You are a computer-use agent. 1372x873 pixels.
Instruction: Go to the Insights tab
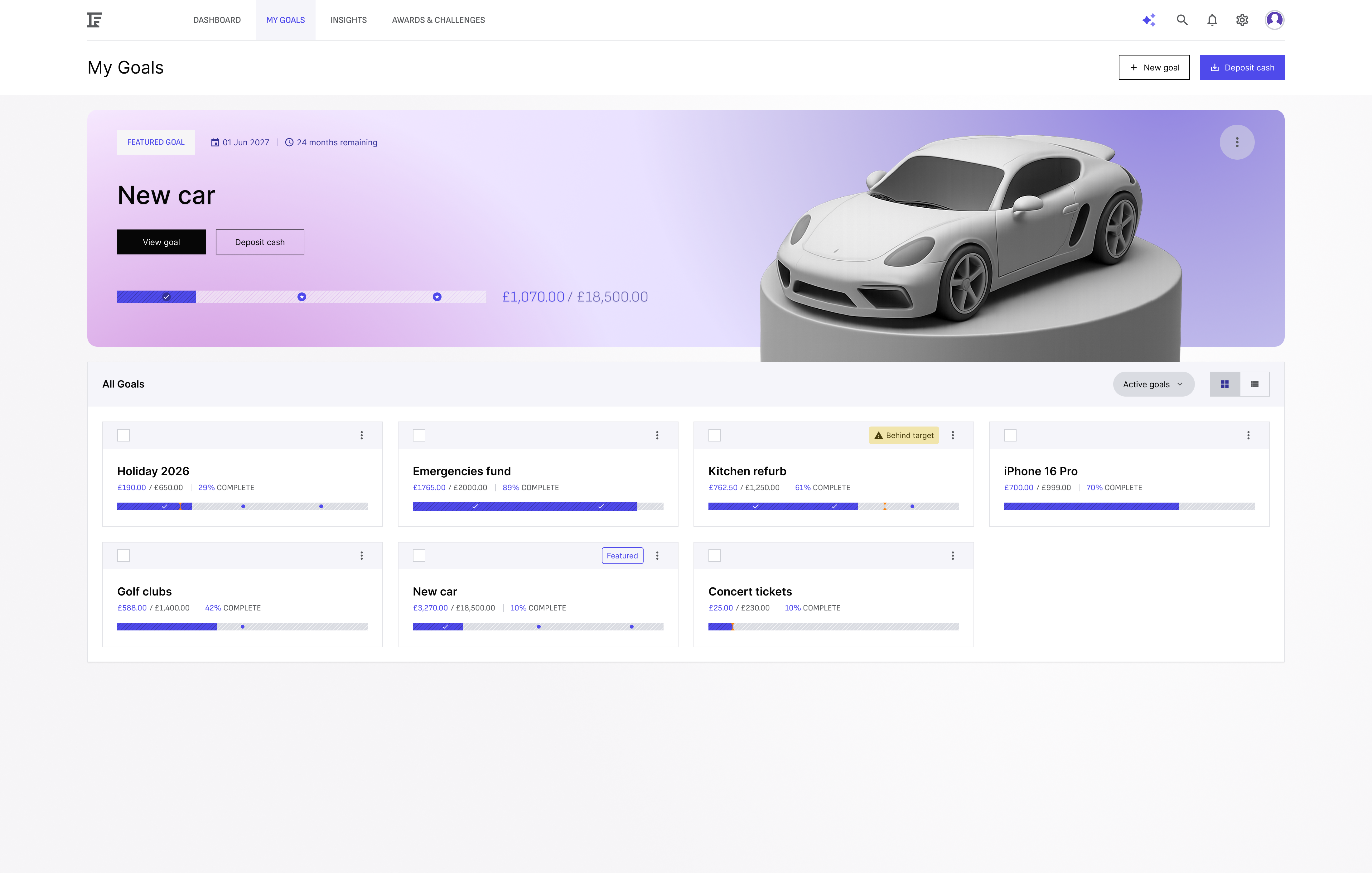(x=348, y=20)
